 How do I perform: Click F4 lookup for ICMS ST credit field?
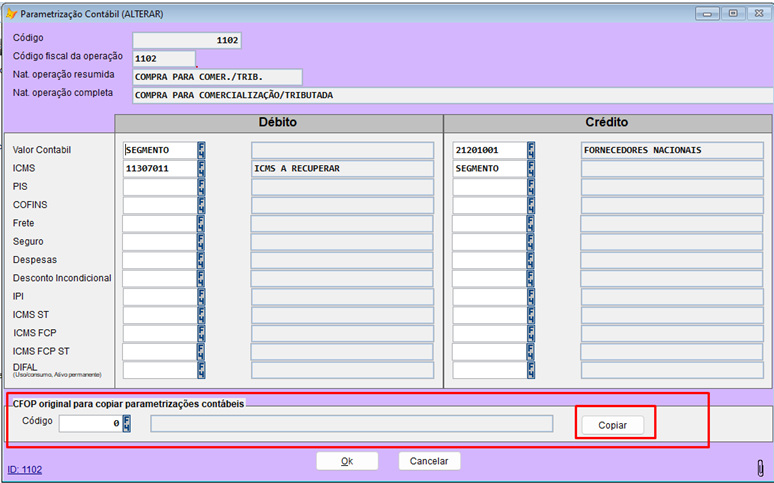531,315
